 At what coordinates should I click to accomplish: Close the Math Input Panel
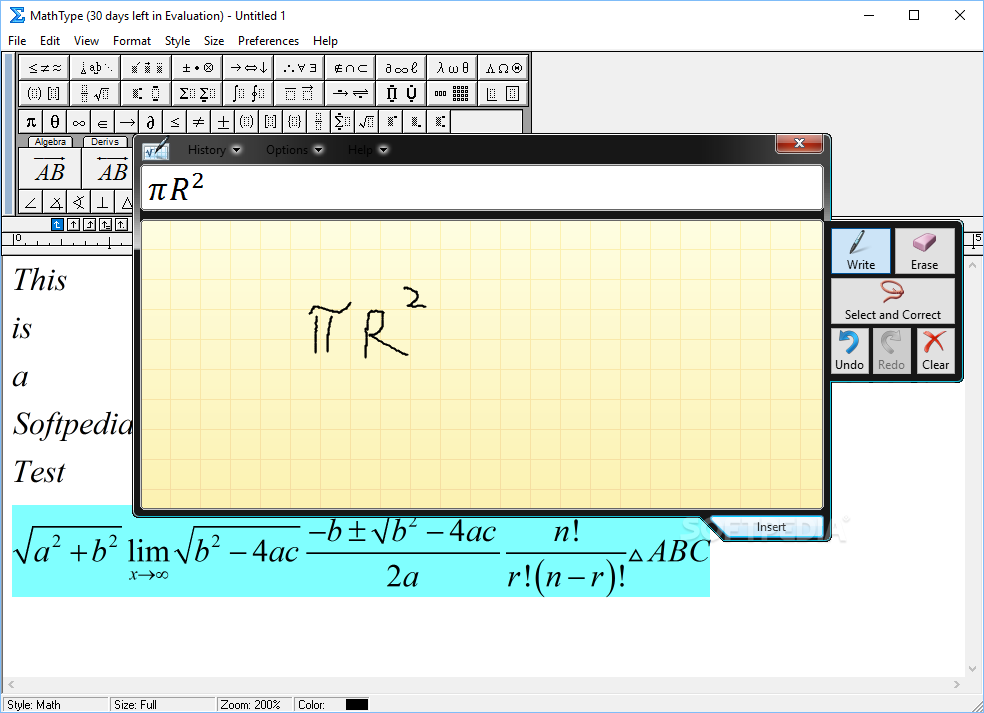tap(799, 143)
